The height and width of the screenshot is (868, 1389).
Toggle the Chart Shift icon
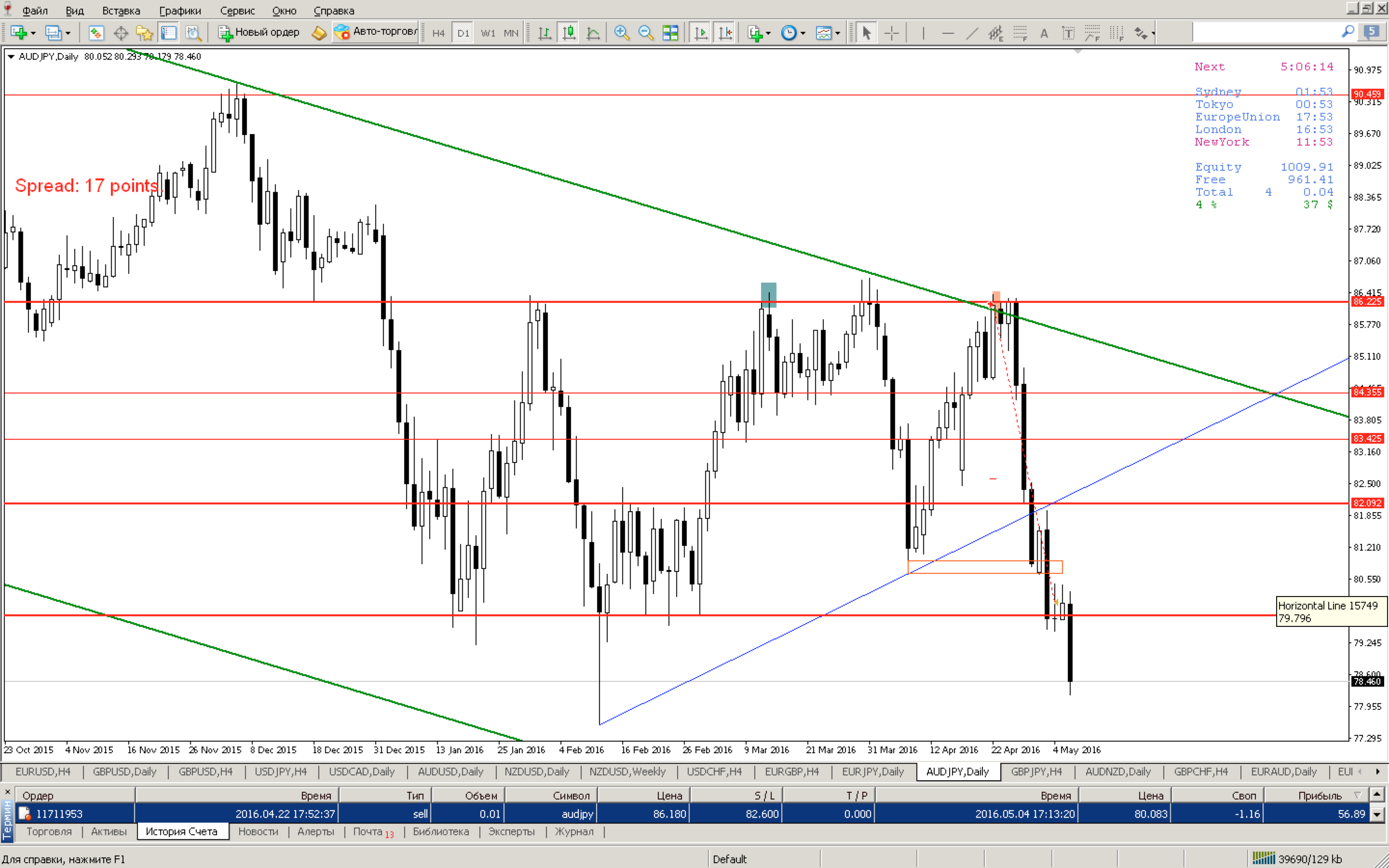725,33
